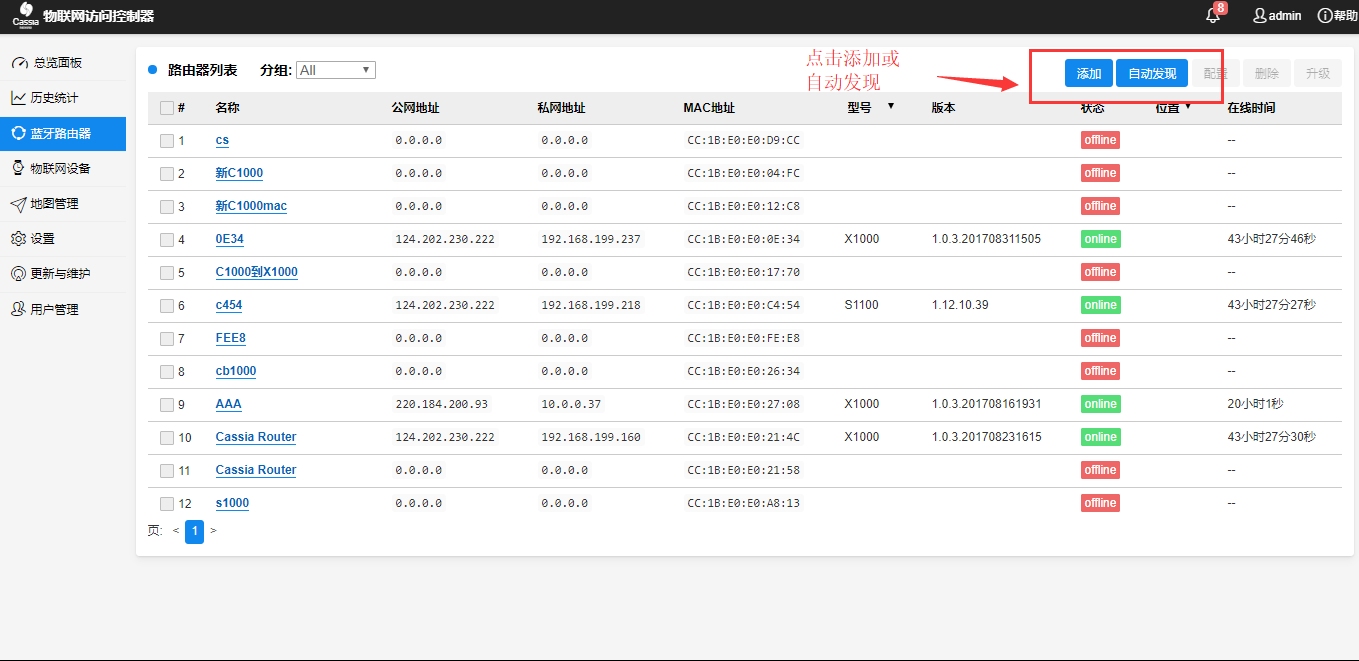Open the location (位置) column filter arrow
The image size is (1359, 661).
coord(1188,106)
